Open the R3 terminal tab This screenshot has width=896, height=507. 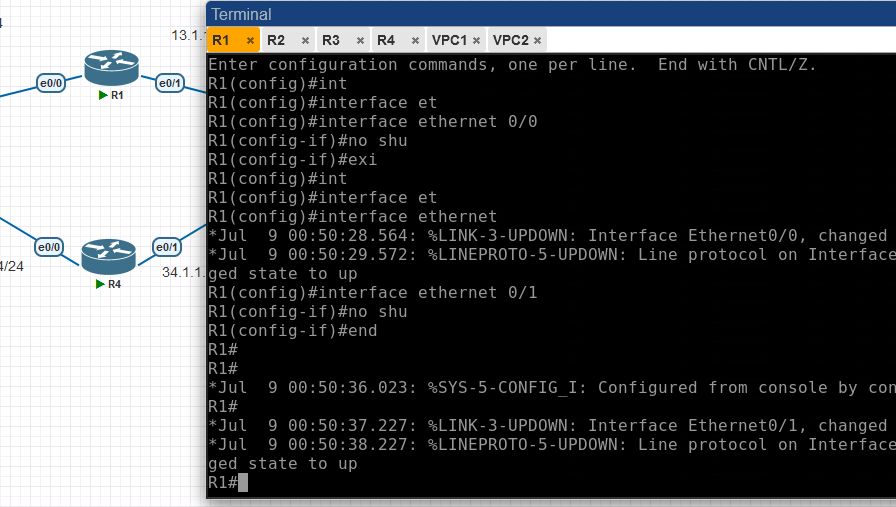click(331, 40)
